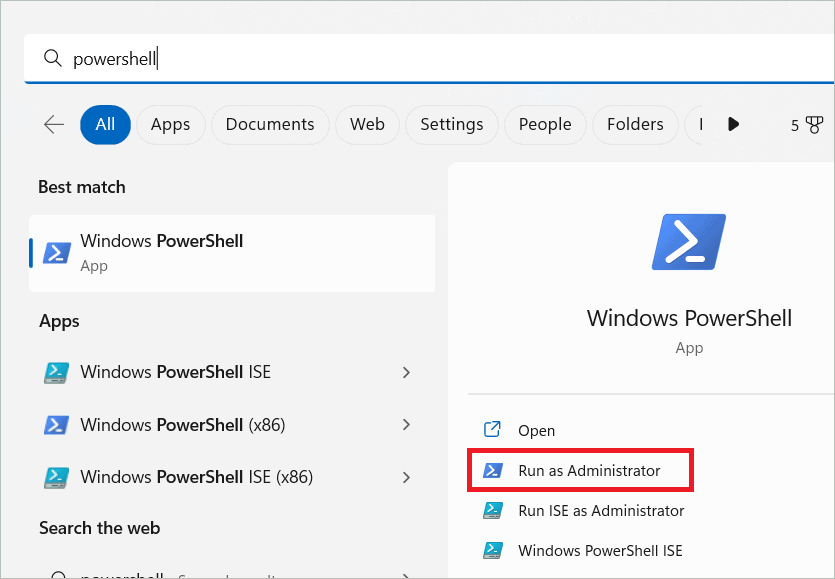Viewport: 835px width, 579px height.
Task: Click the Windows PowerShell (x86) app icon
Action: point(56,425)
